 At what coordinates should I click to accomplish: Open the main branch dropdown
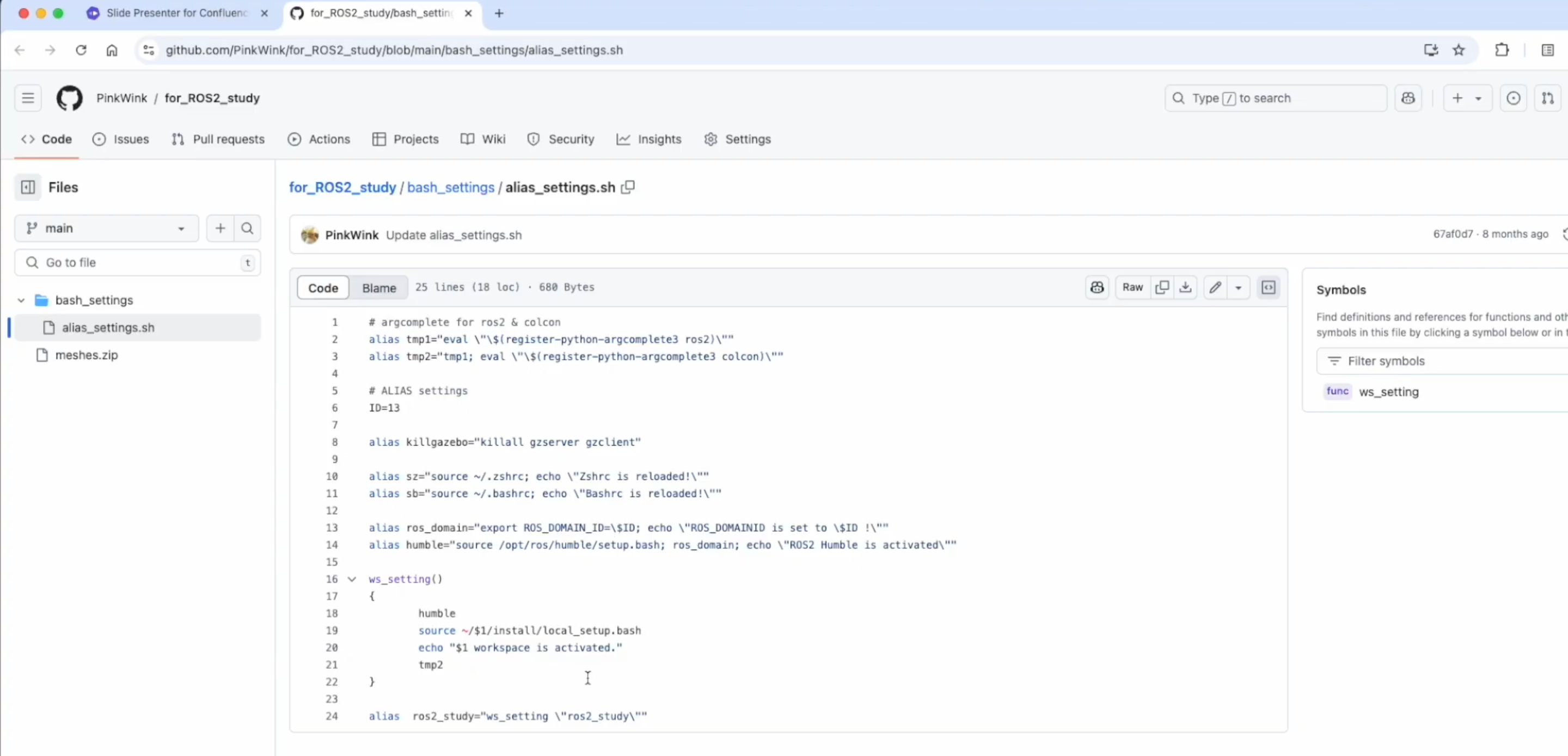pyautogui.click(x=106, y=228)
